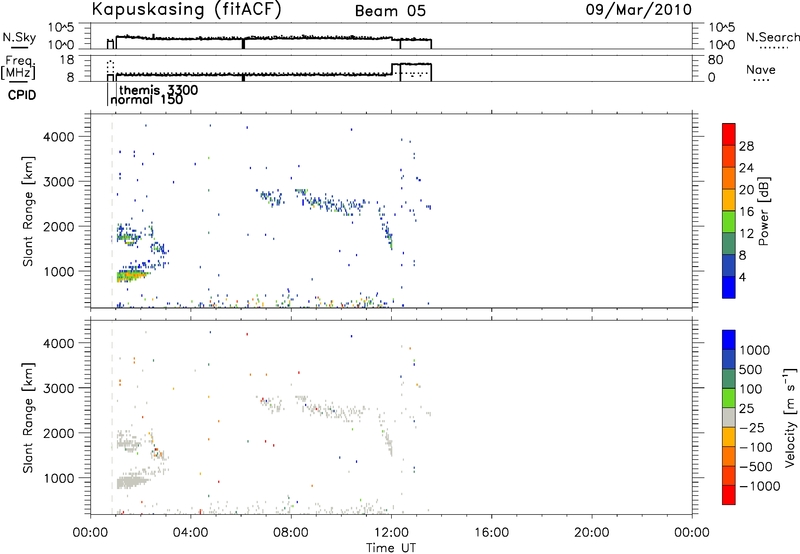The width and height of the screenshot is (800, 554).
Task: Click the "Slant Range [km]" label of the velocity panel
Action: [x=28, y=418]
